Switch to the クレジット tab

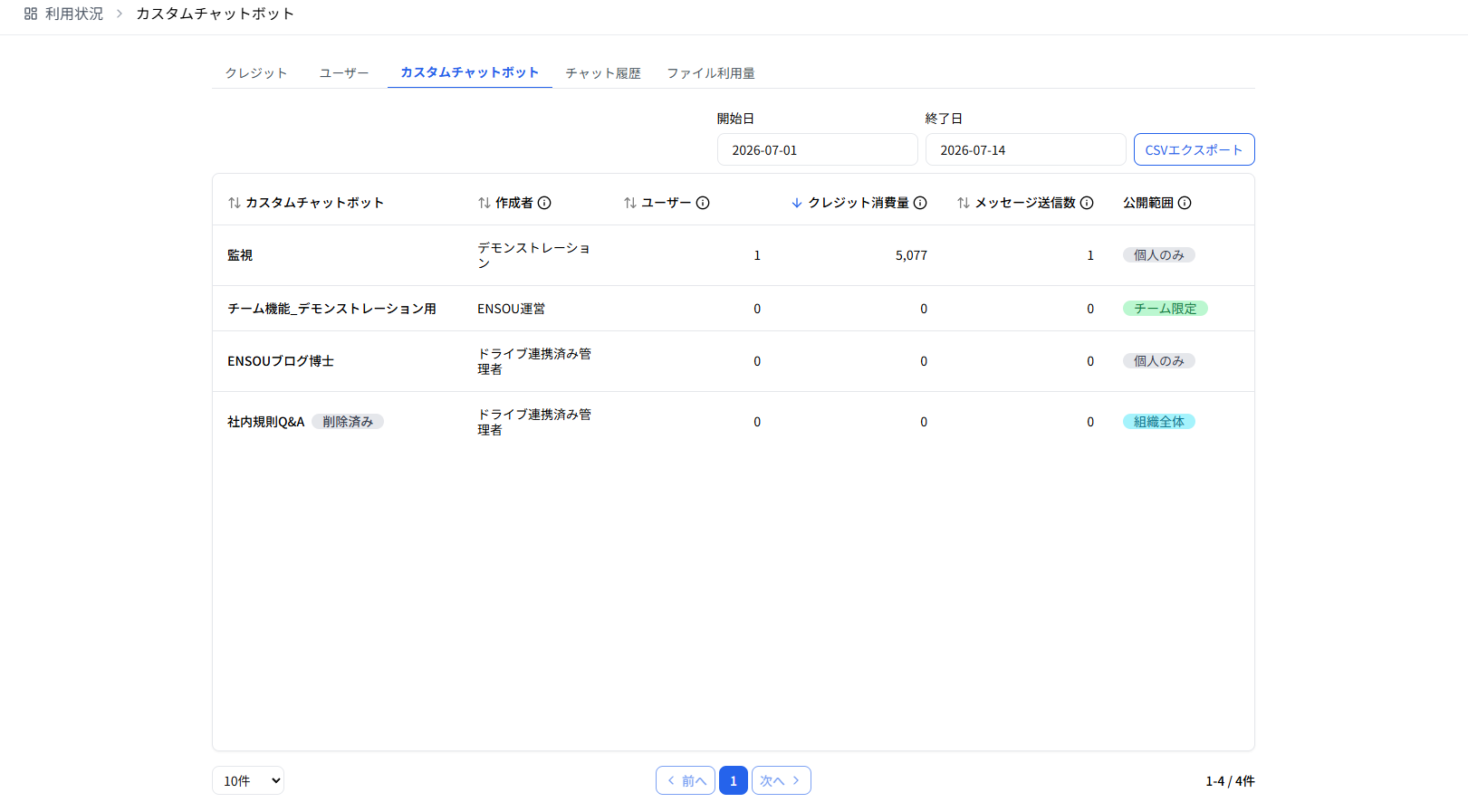256,73
